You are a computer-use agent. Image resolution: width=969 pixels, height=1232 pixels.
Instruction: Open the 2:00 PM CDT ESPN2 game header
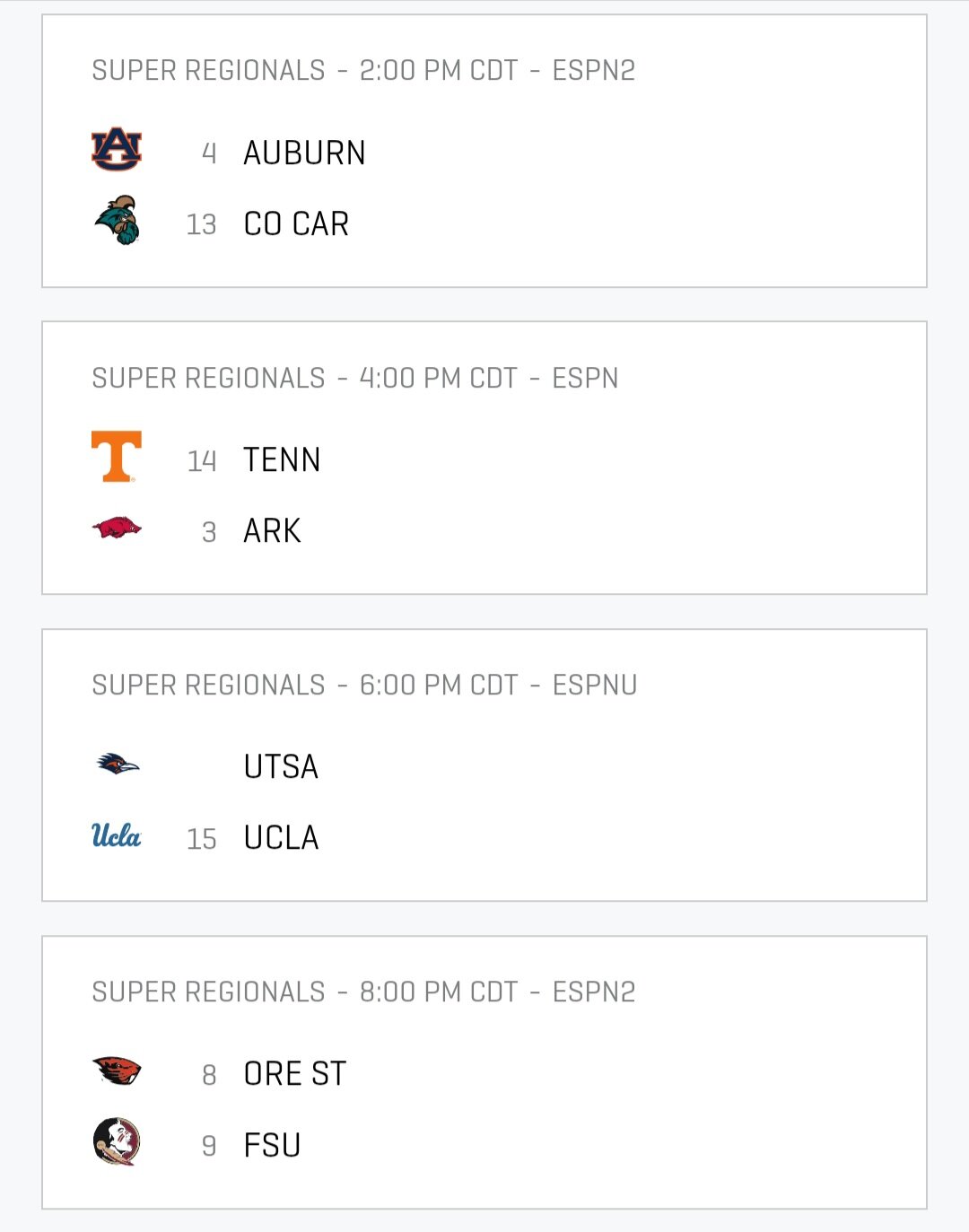[363, 70]
